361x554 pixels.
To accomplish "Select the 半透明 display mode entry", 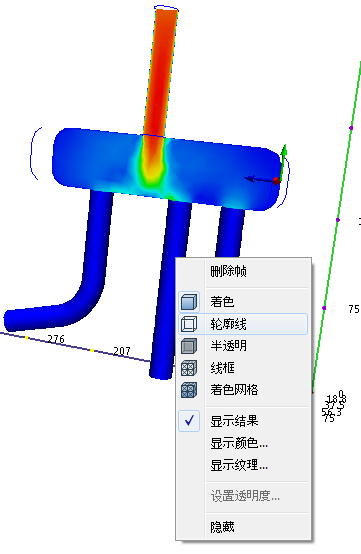I will [x=228, y=346].
